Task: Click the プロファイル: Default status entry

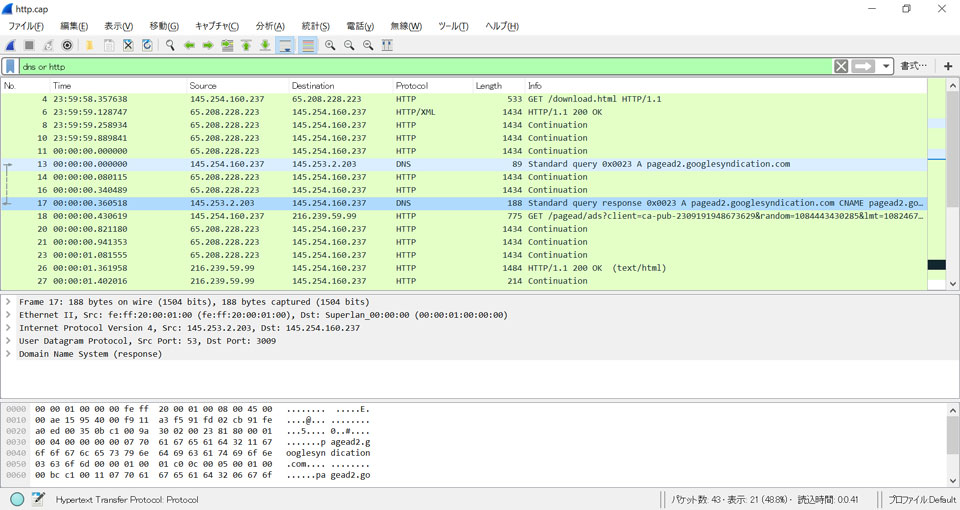Action: (921, 500)
